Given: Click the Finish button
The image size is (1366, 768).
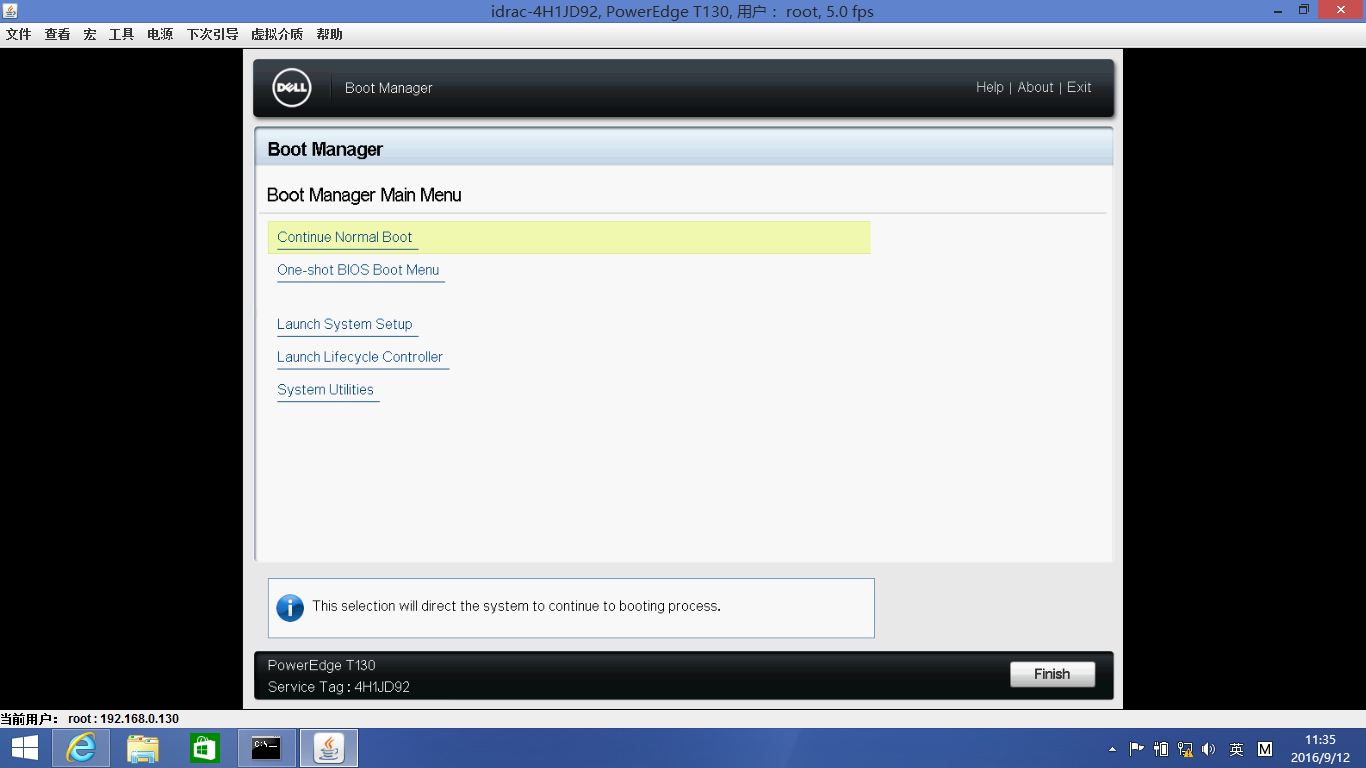Looking at the screenshot, I should (1052, 674).
